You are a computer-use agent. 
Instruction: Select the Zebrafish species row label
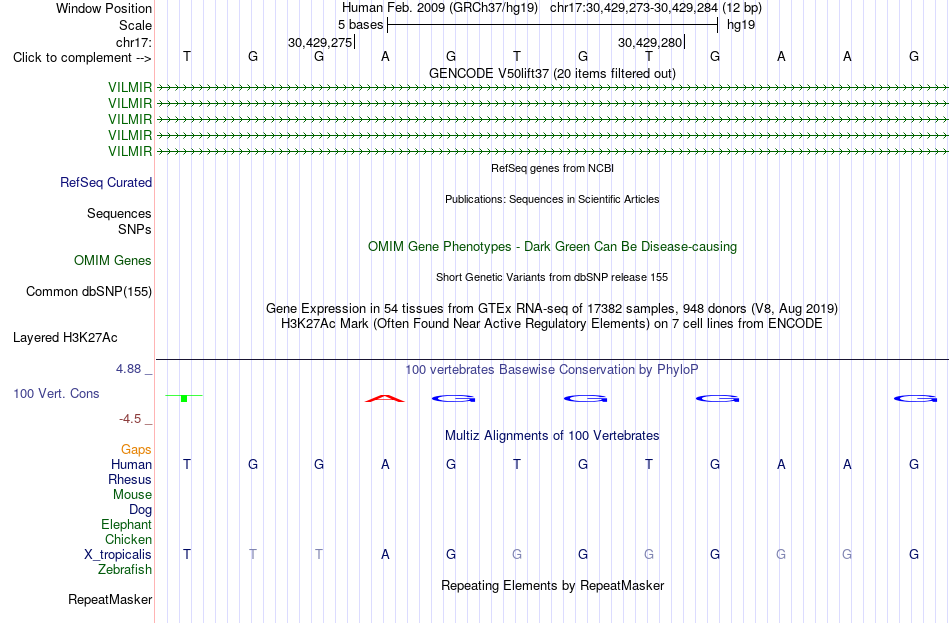coord(125,570)
